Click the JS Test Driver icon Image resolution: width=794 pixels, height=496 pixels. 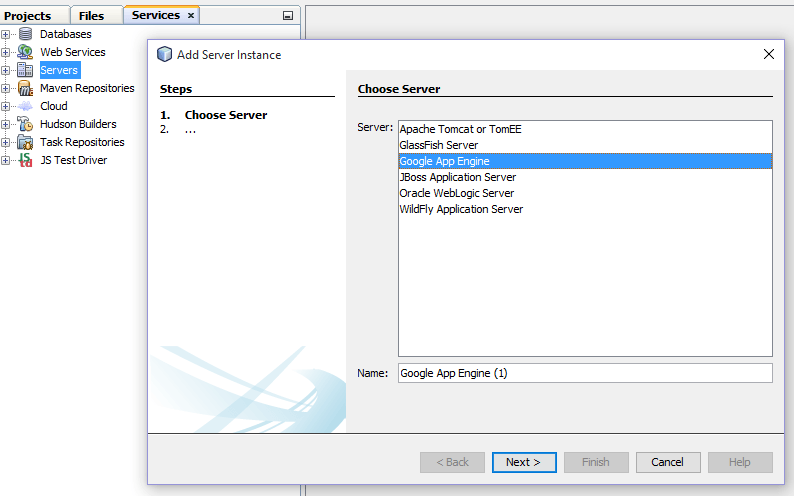click(x=25, y=160)
